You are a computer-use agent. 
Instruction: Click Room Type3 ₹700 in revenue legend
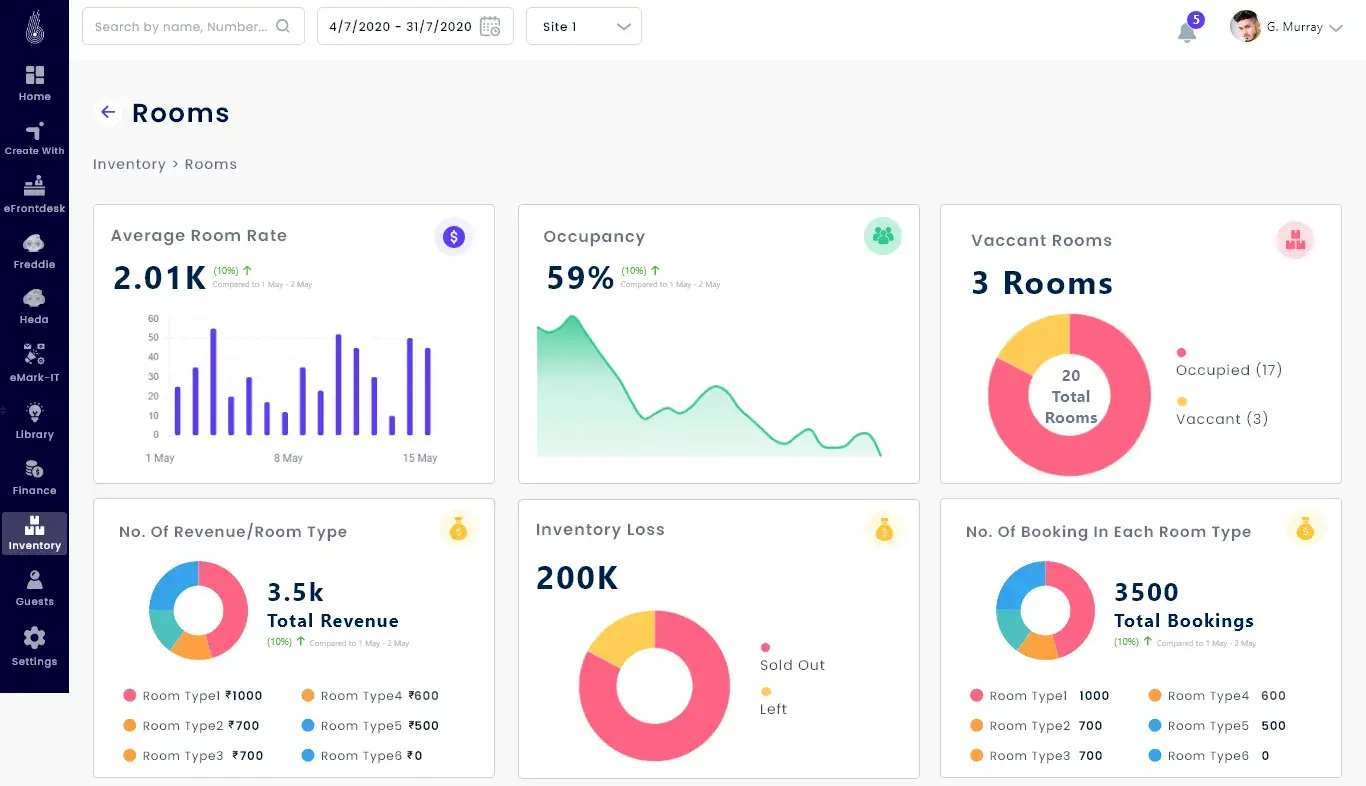pyautogui.click(x=193, y=756)
